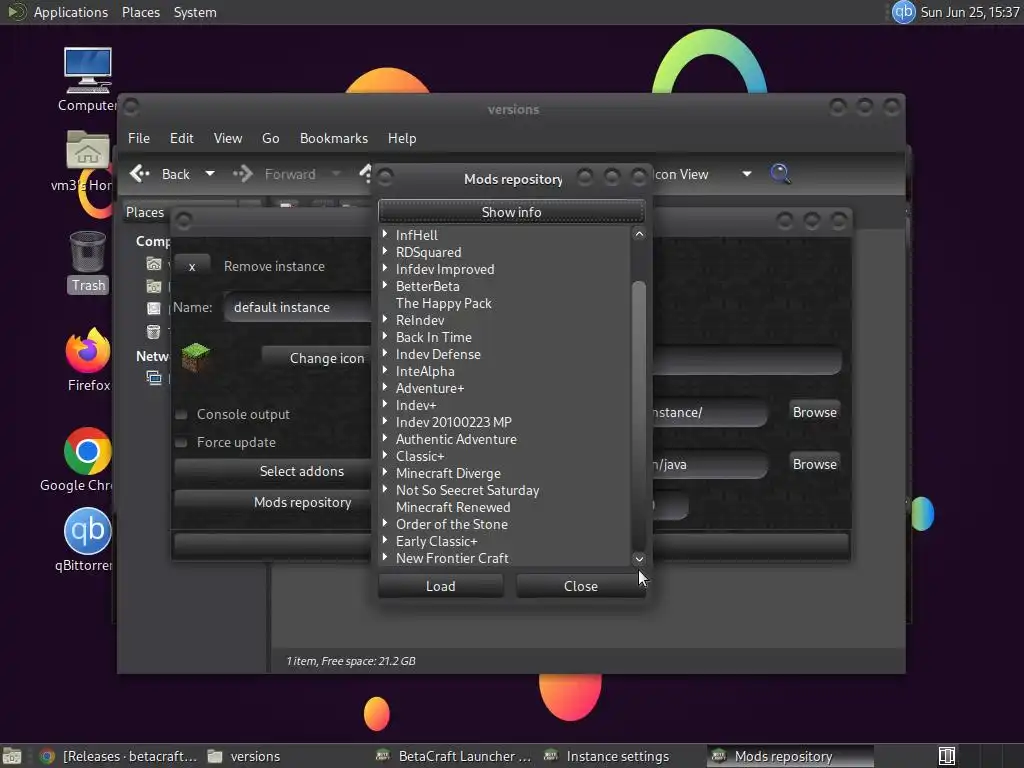This screenshot has height=768, width=1024.
Task: Click Browse next to java path
Action: [x=814, y=464]
